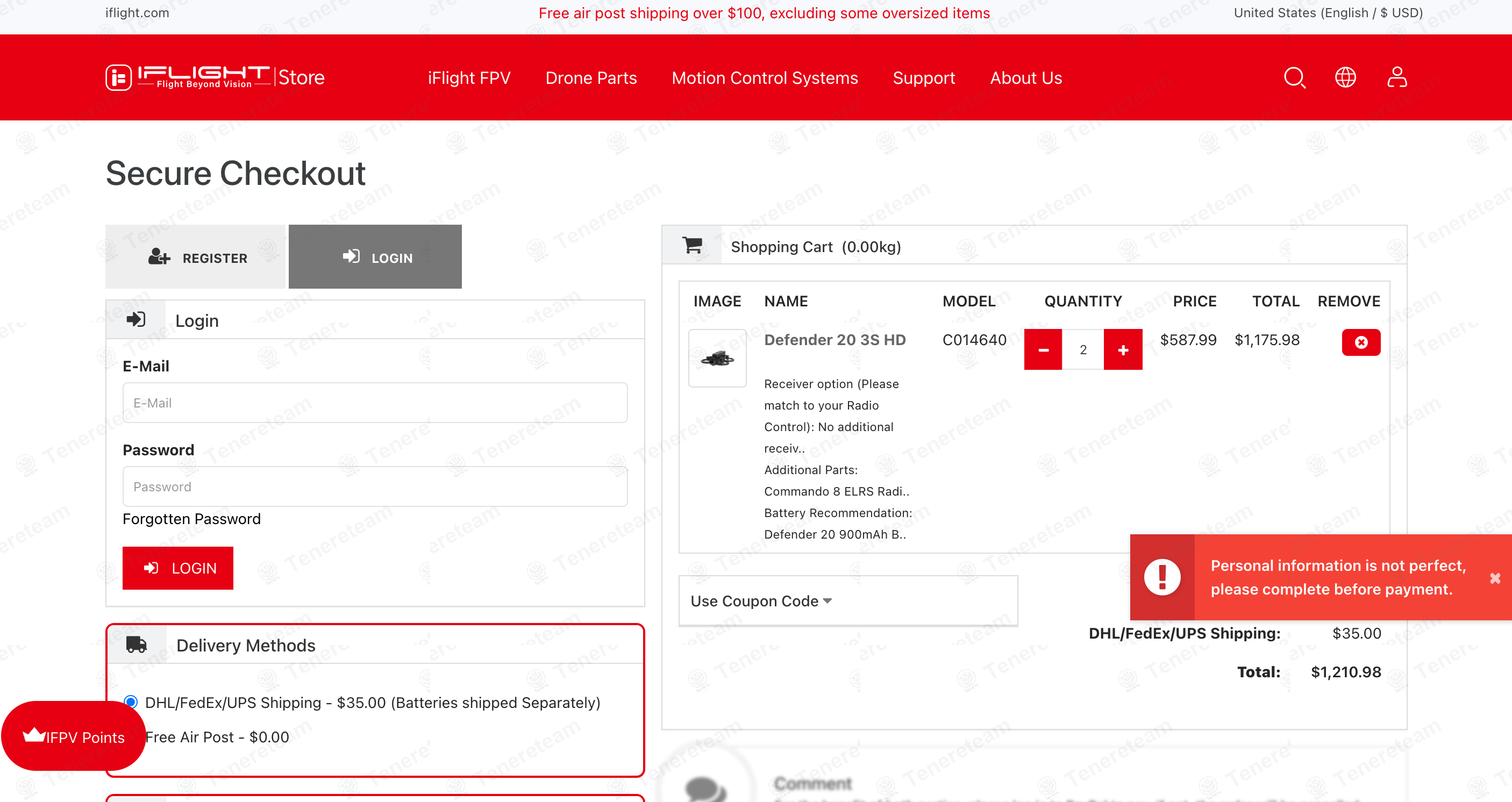Switch to the LOGIN tab
This screenshot has width=1512, height=802.
pyautogui.click(x=375, y=257)
